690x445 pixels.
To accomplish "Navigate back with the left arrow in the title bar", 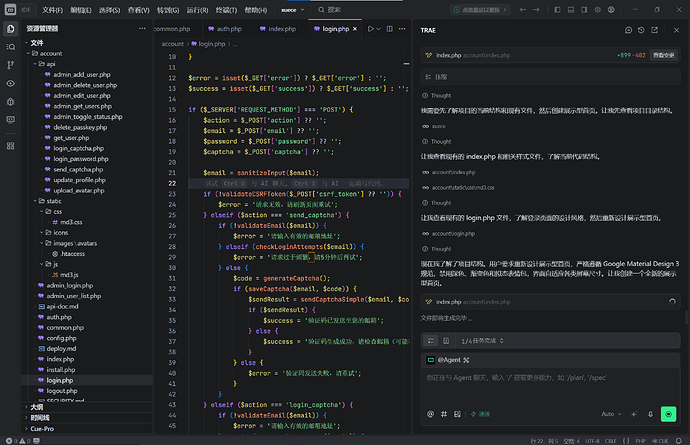I will (522, 10).
